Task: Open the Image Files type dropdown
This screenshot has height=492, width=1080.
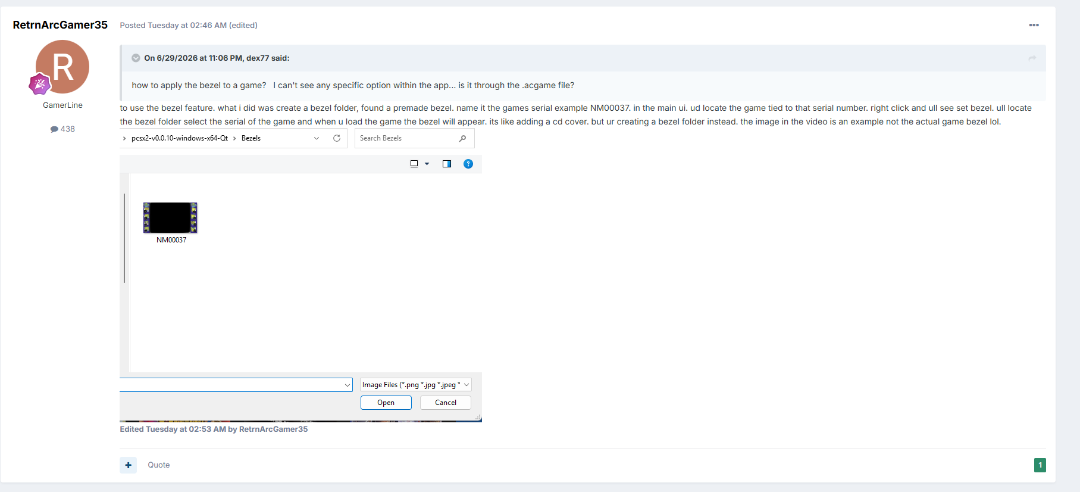Action: pos(415,385)
